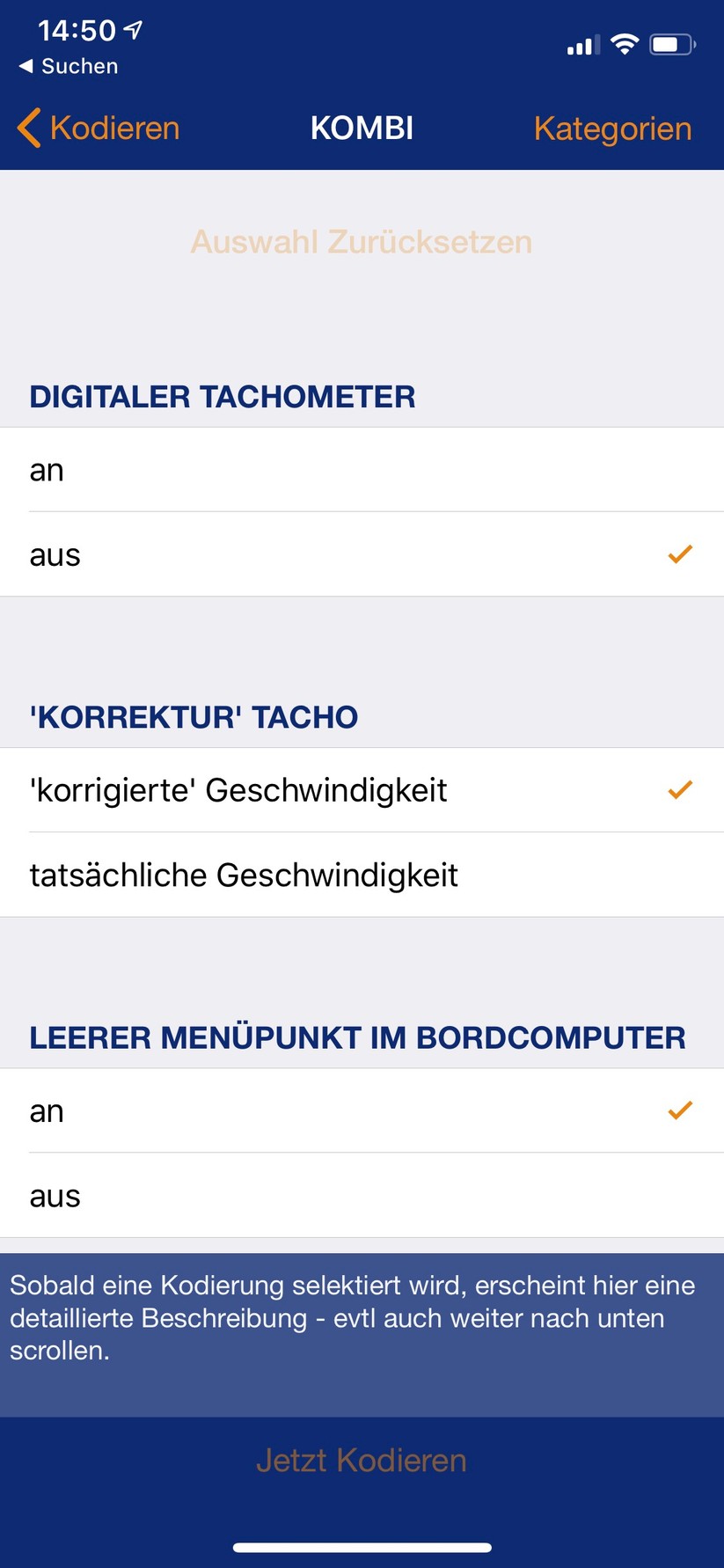This screenshot has width=724, height=1568.
Task: Tap checkmark next to 'korrigierte' Geschwindigkeit
Action: (x=680, y=790)
